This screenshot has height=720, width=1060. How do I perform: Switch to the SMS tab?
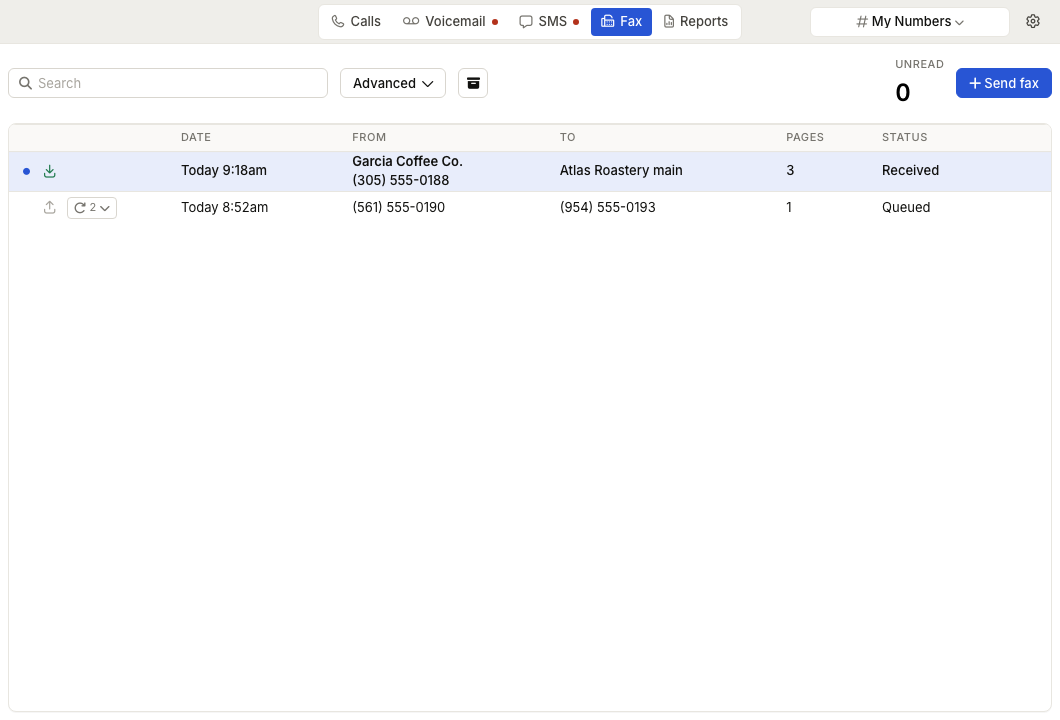point(549,22)
